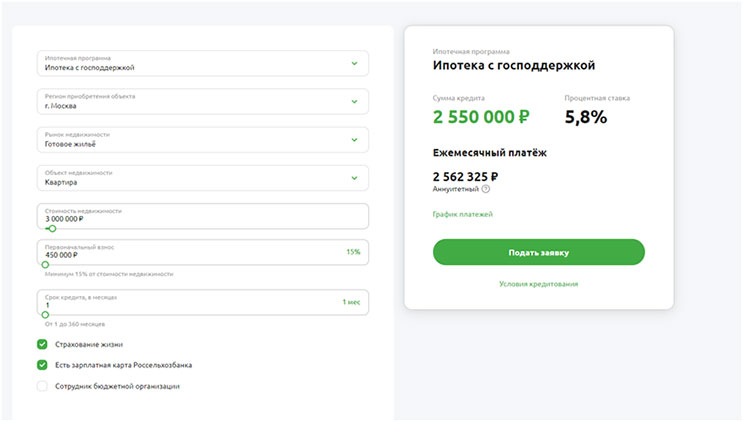Viewport: 743px width, 422px height.
Task: Click the Срок кредита slider handle
Action: (45, 315)
